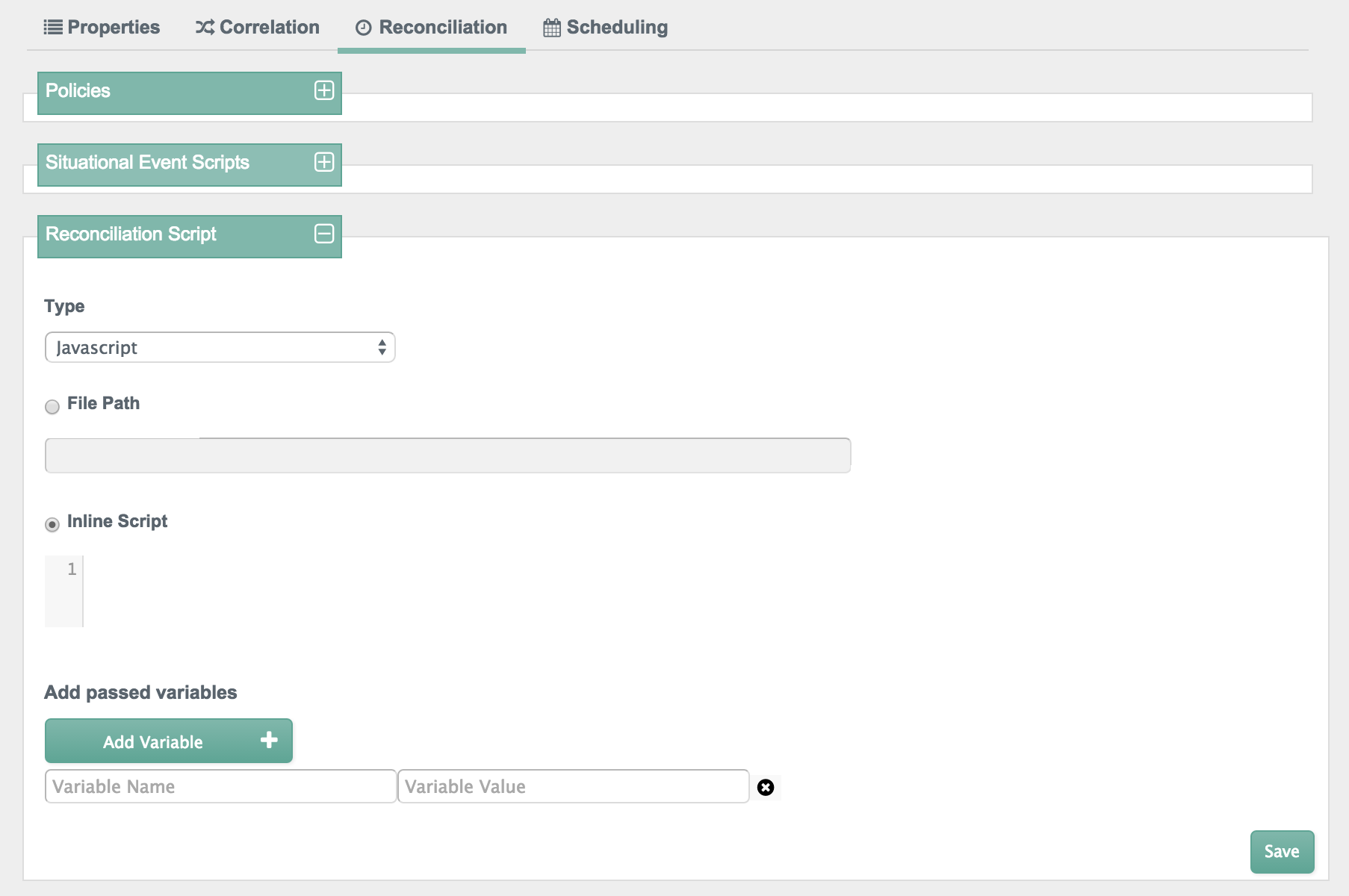The height and width of the screenshot is (896, 1349).
Task: Expand Situational Event Scripts plus icon
Action: 324,162
